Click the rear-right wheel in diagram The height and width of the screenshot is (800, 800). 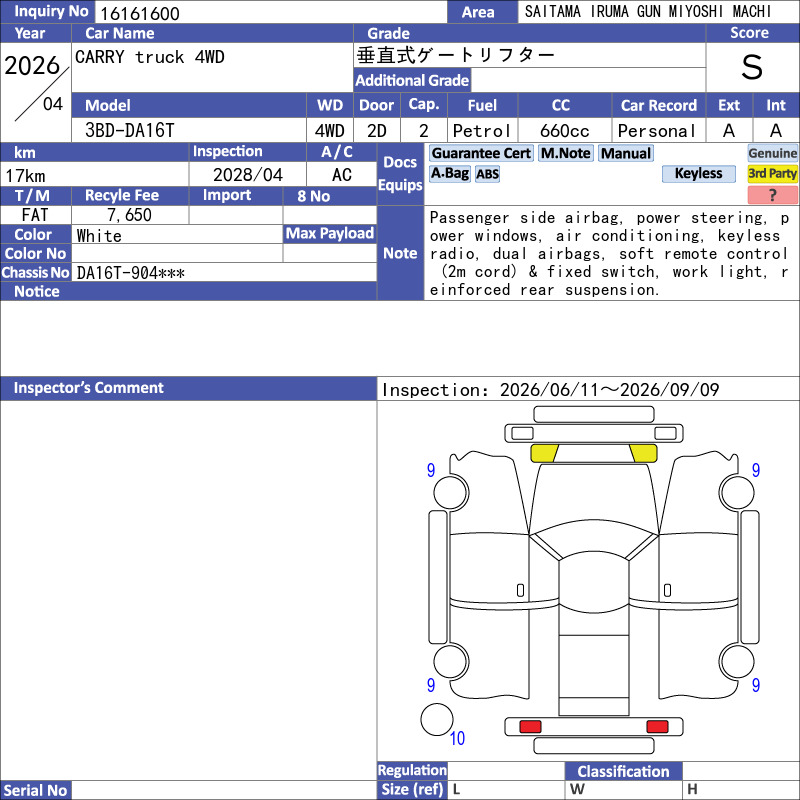737,662
